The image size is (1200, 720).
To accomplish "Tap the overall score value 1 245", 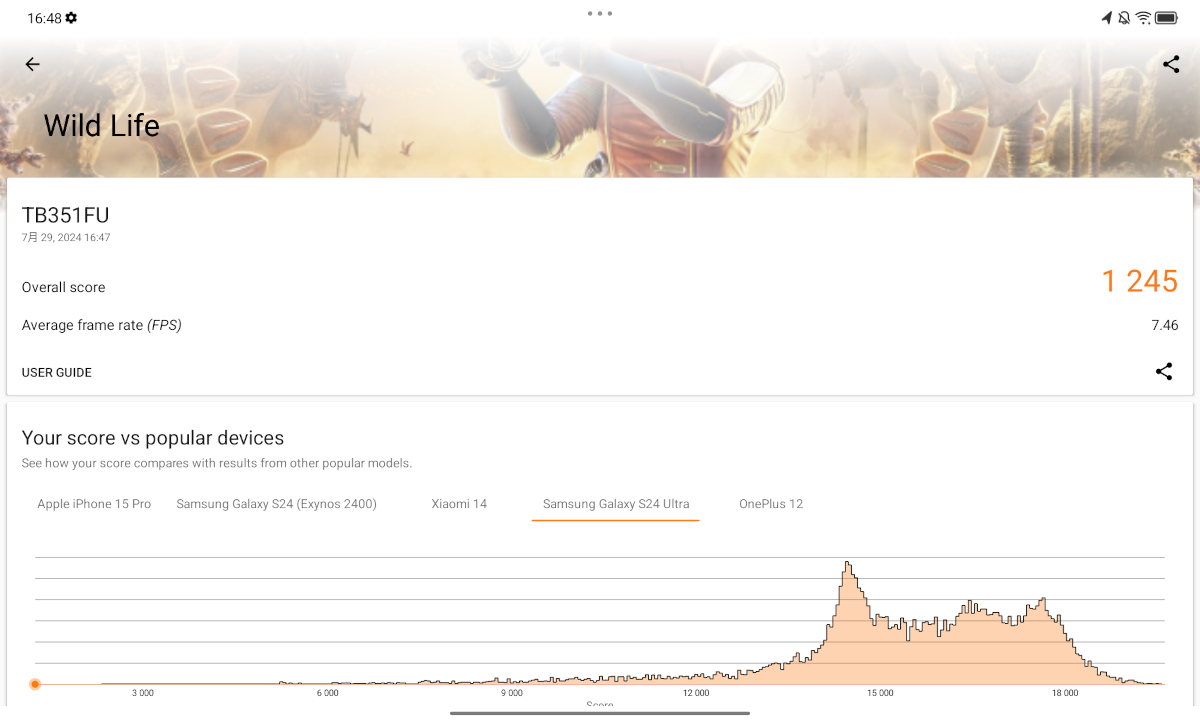I will 1140,281.
